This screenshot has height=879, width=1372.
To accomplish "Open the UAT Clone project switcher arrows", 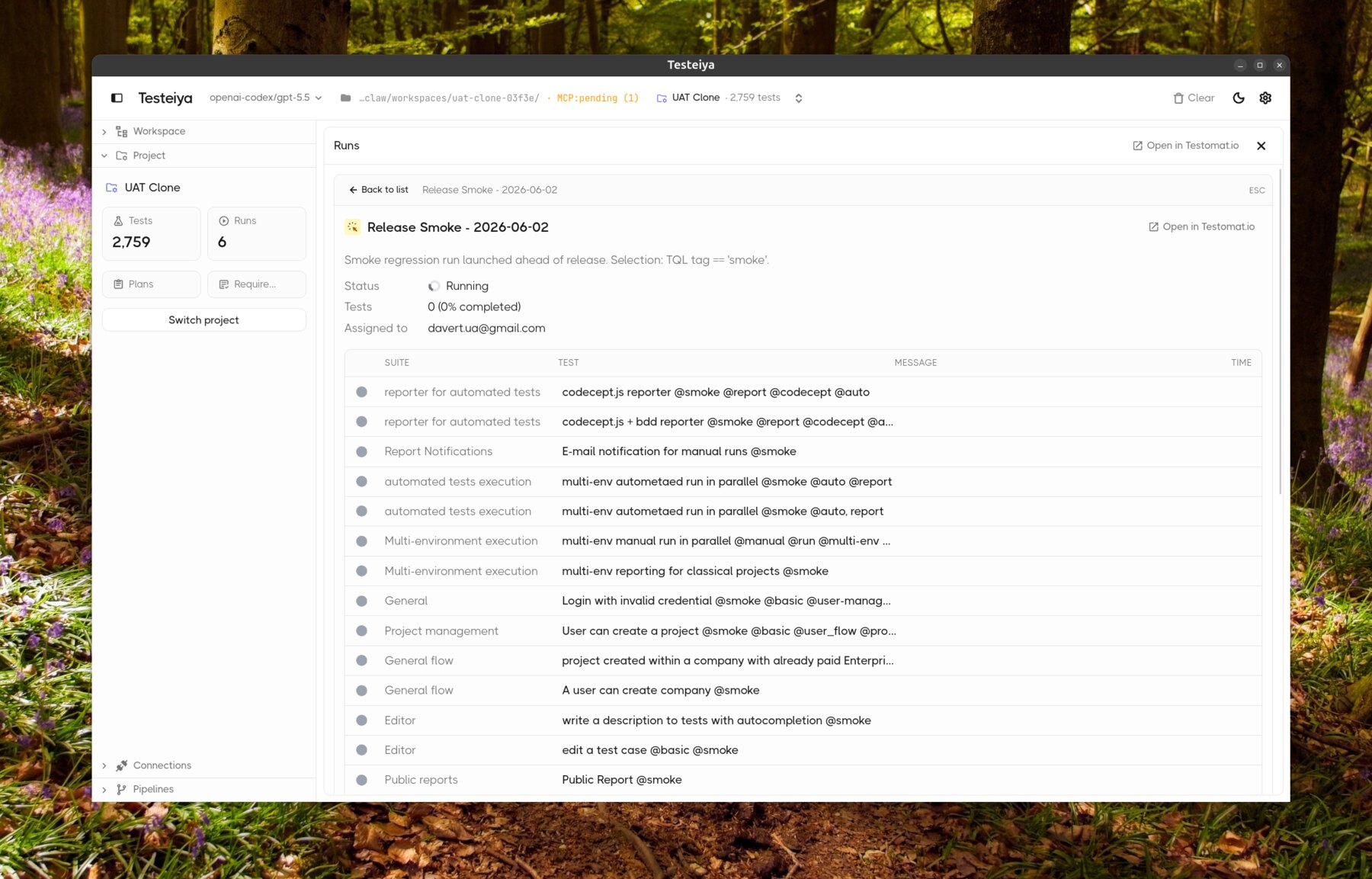I will click(x=799, y=98).
